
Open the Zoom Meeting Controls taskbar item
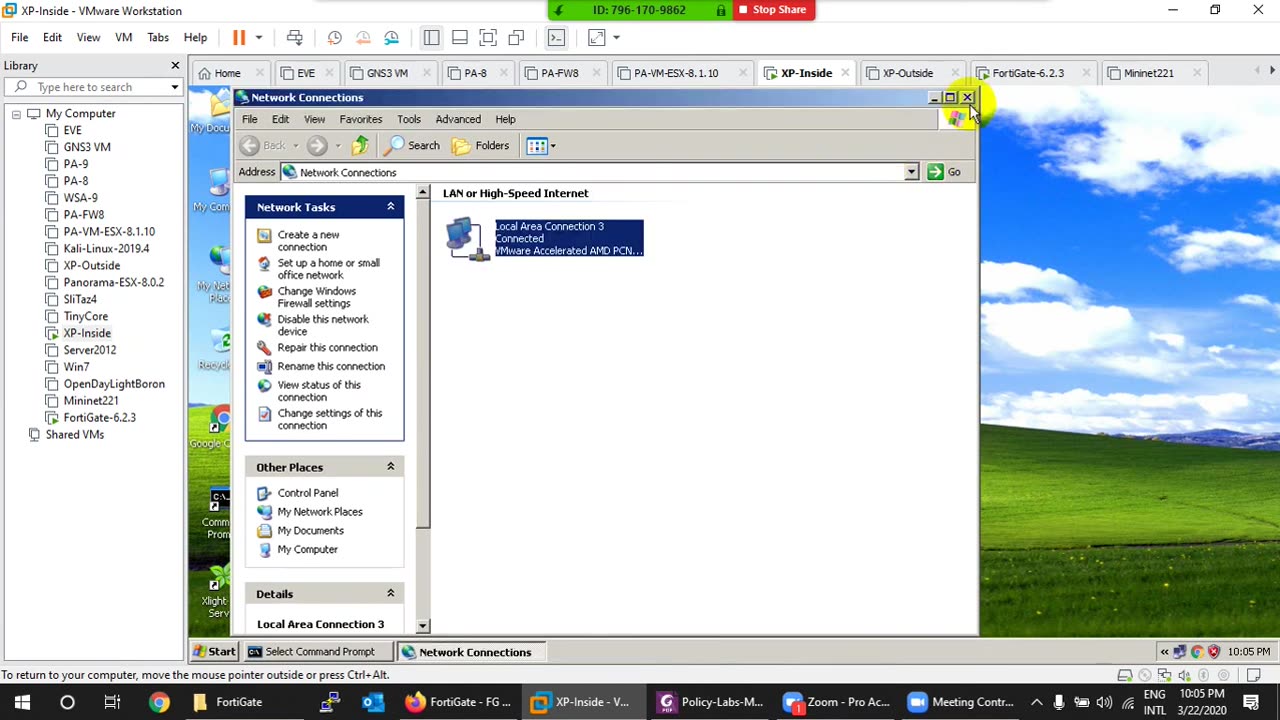click(962, 702)
